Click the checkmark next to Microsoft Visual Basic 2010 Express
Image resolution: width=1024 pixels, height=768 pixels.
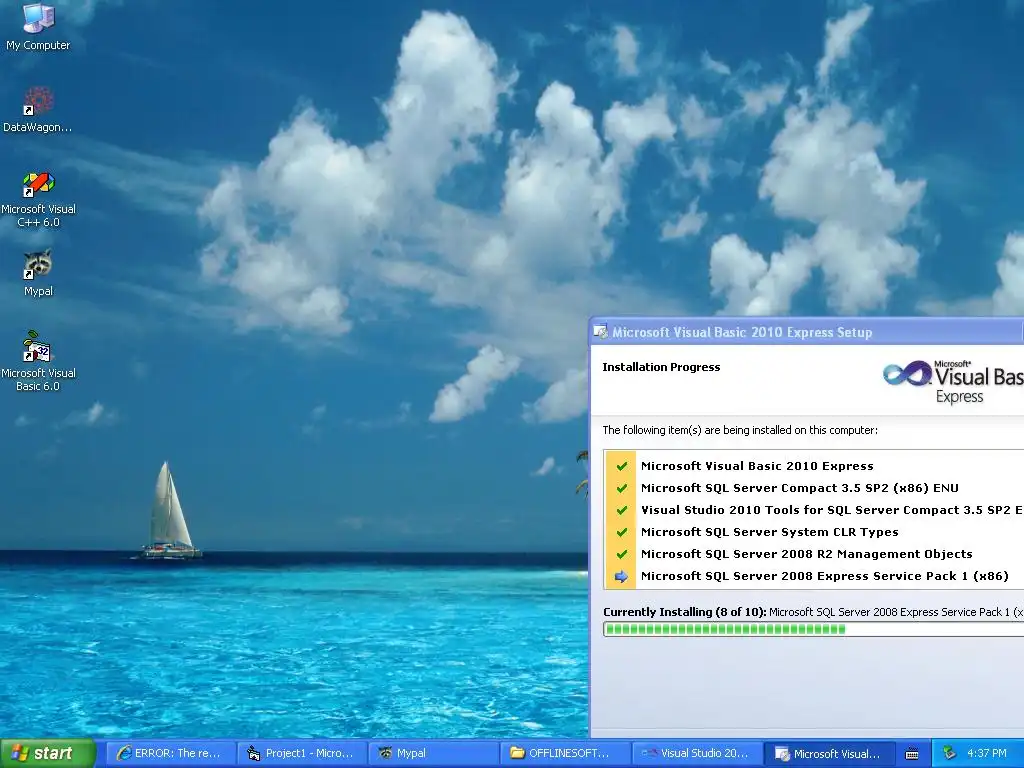[x=622, y=466]
